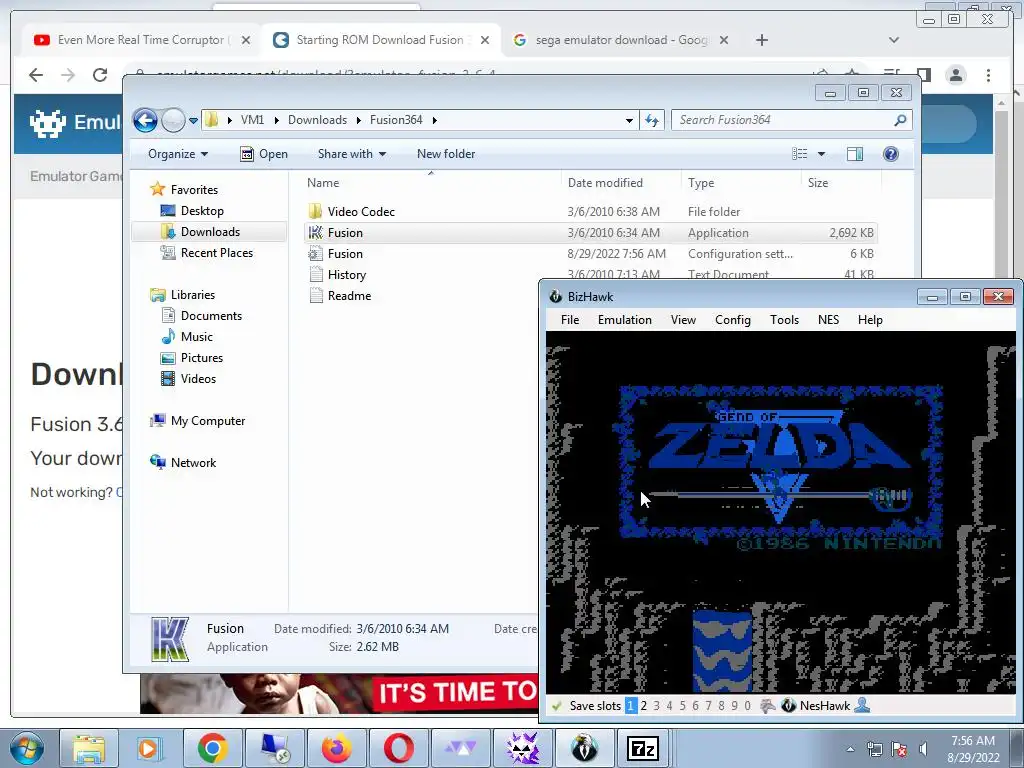Click the BizHawk title bar app icon
The image size is (1024, 768).
(556, 296)
